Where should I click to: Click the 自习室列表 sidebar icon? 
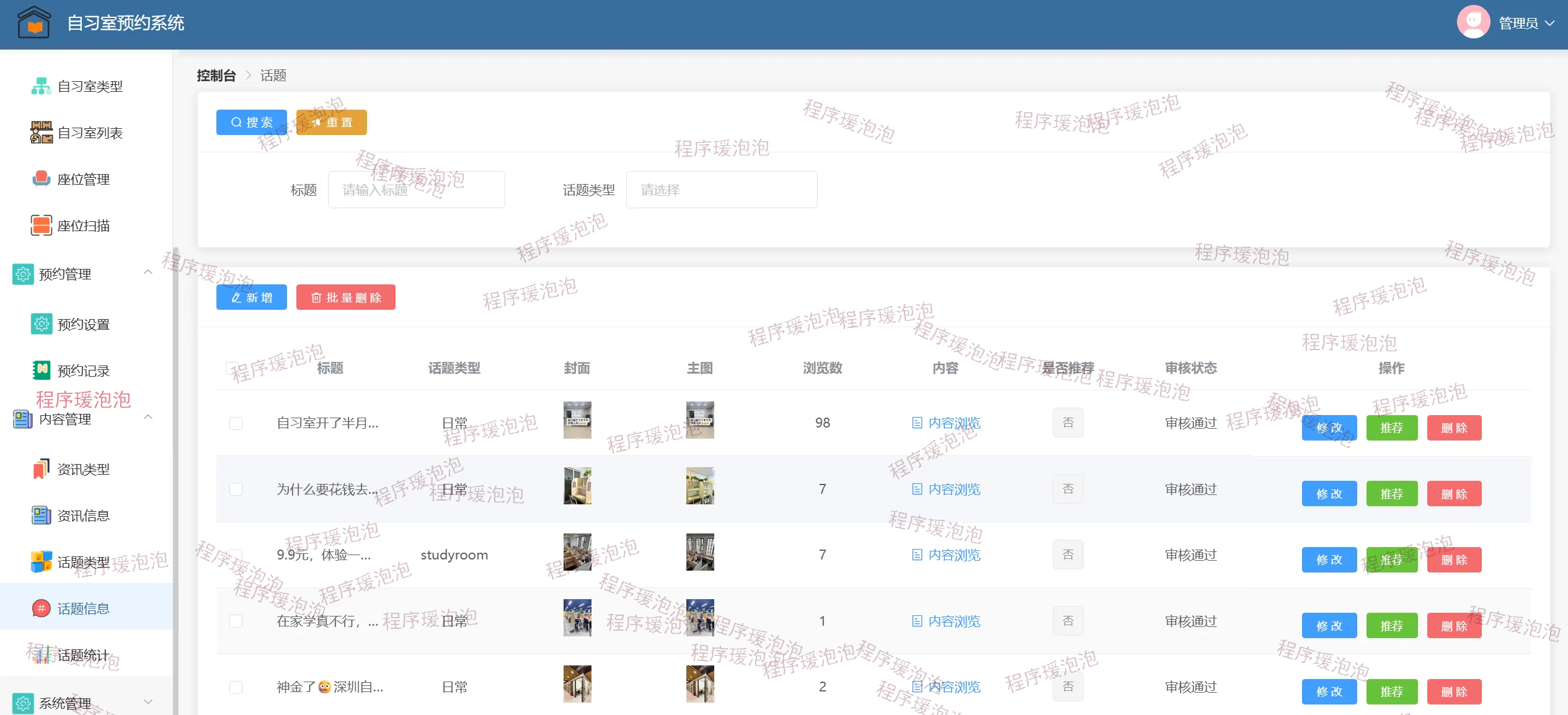41,133
